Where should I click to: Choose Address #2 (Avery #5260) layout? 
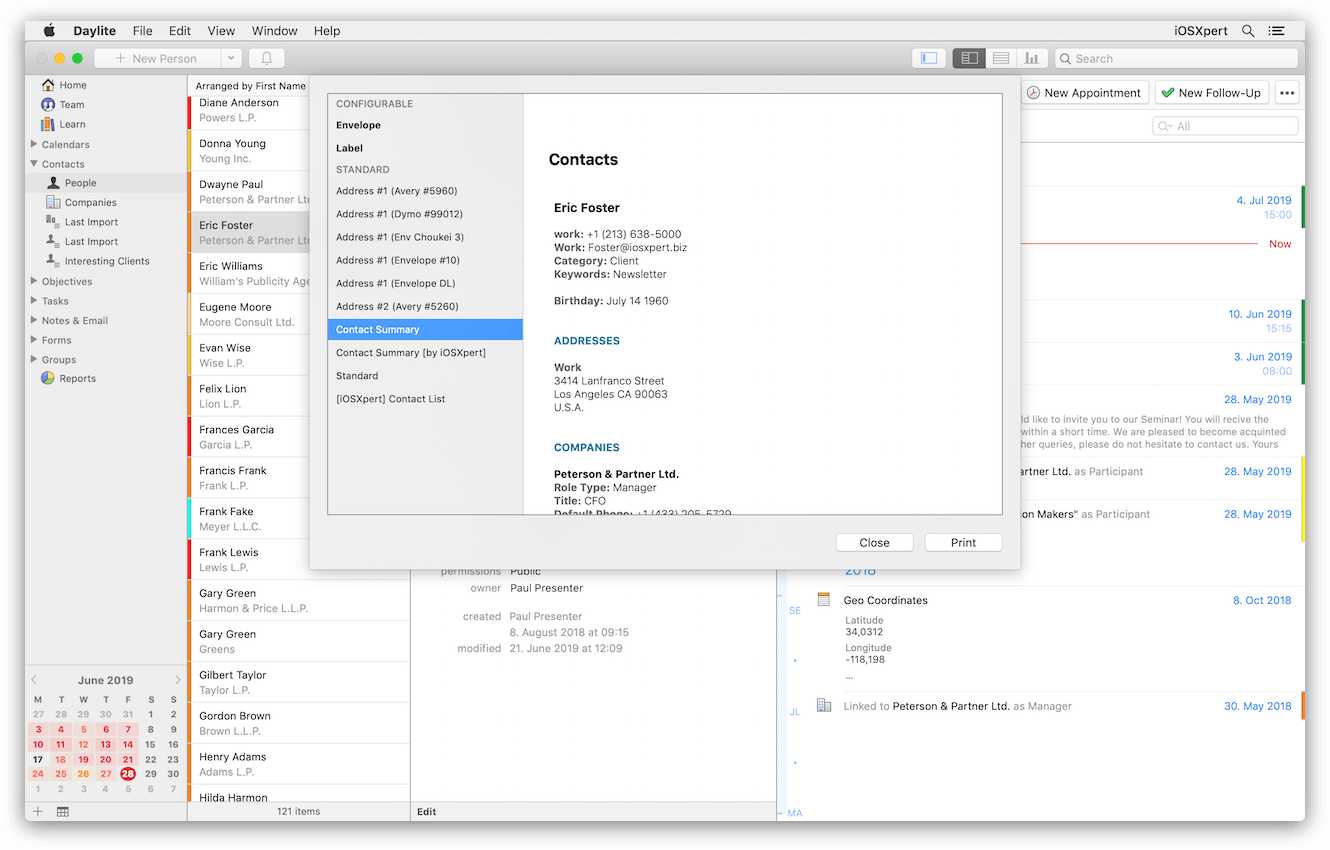tap(425, 306)
